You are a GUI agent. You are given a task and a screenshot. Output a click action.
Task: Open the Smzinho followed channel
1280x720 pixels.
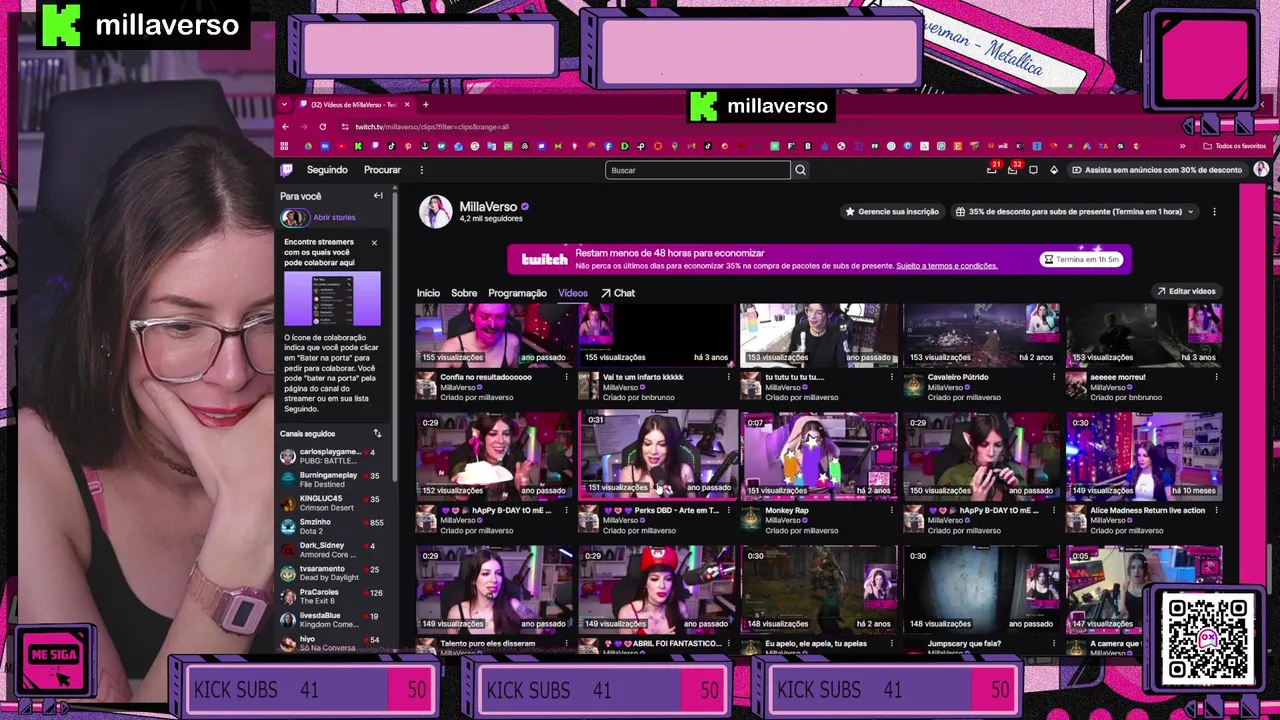330,526
